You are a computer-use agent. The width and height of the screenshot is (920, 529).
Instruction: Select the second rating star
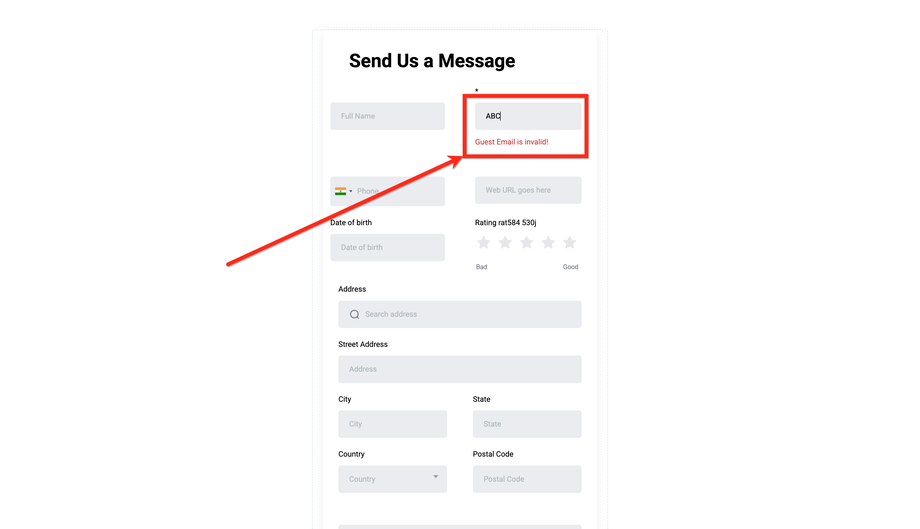[505, 242]
